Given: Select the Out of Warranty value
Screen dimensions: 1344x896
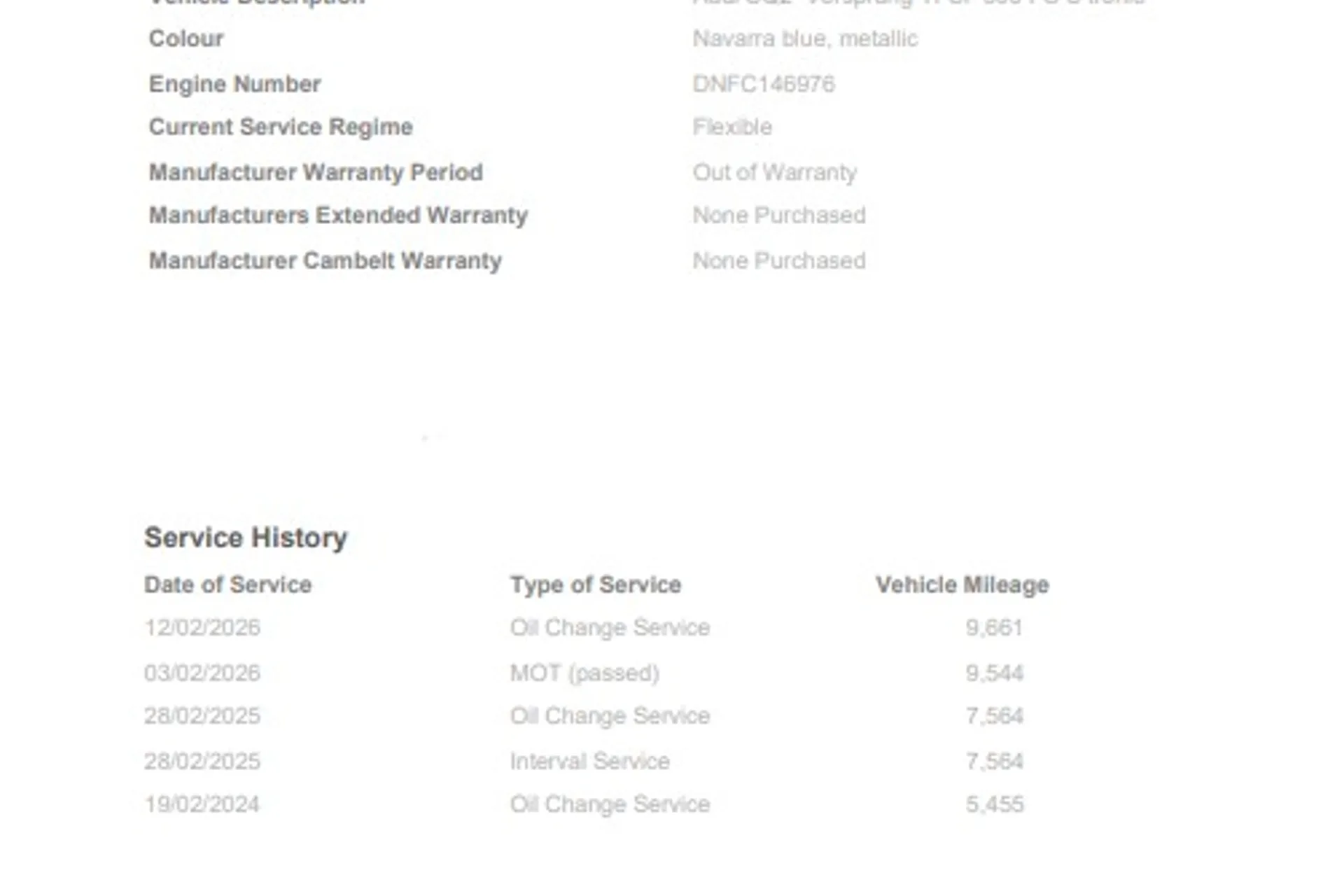Looking at the screenshot, I should point(774,172).
